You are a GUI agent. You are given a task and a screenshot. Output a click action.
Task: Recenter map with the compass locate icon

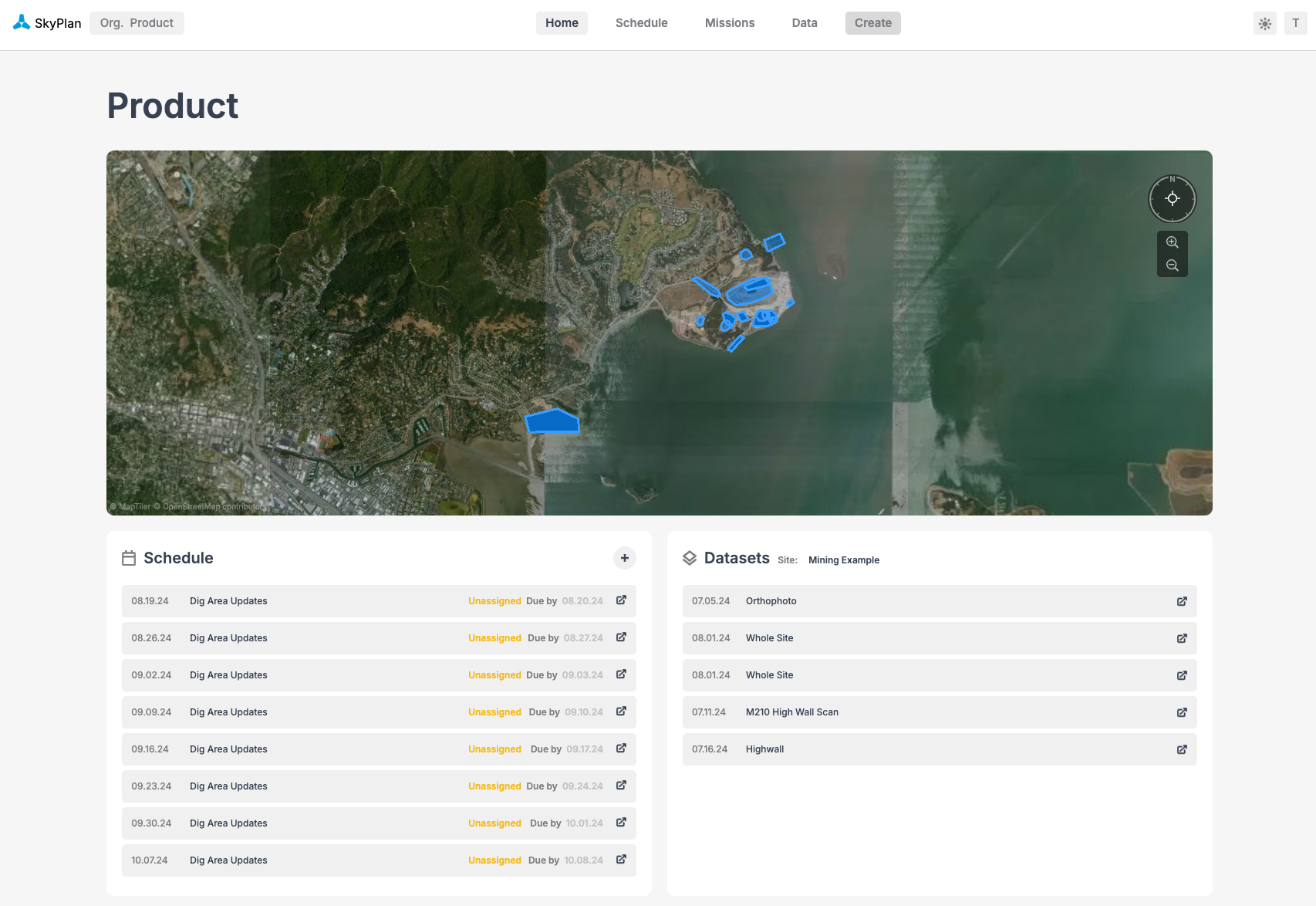click(x=1173, y=199)
